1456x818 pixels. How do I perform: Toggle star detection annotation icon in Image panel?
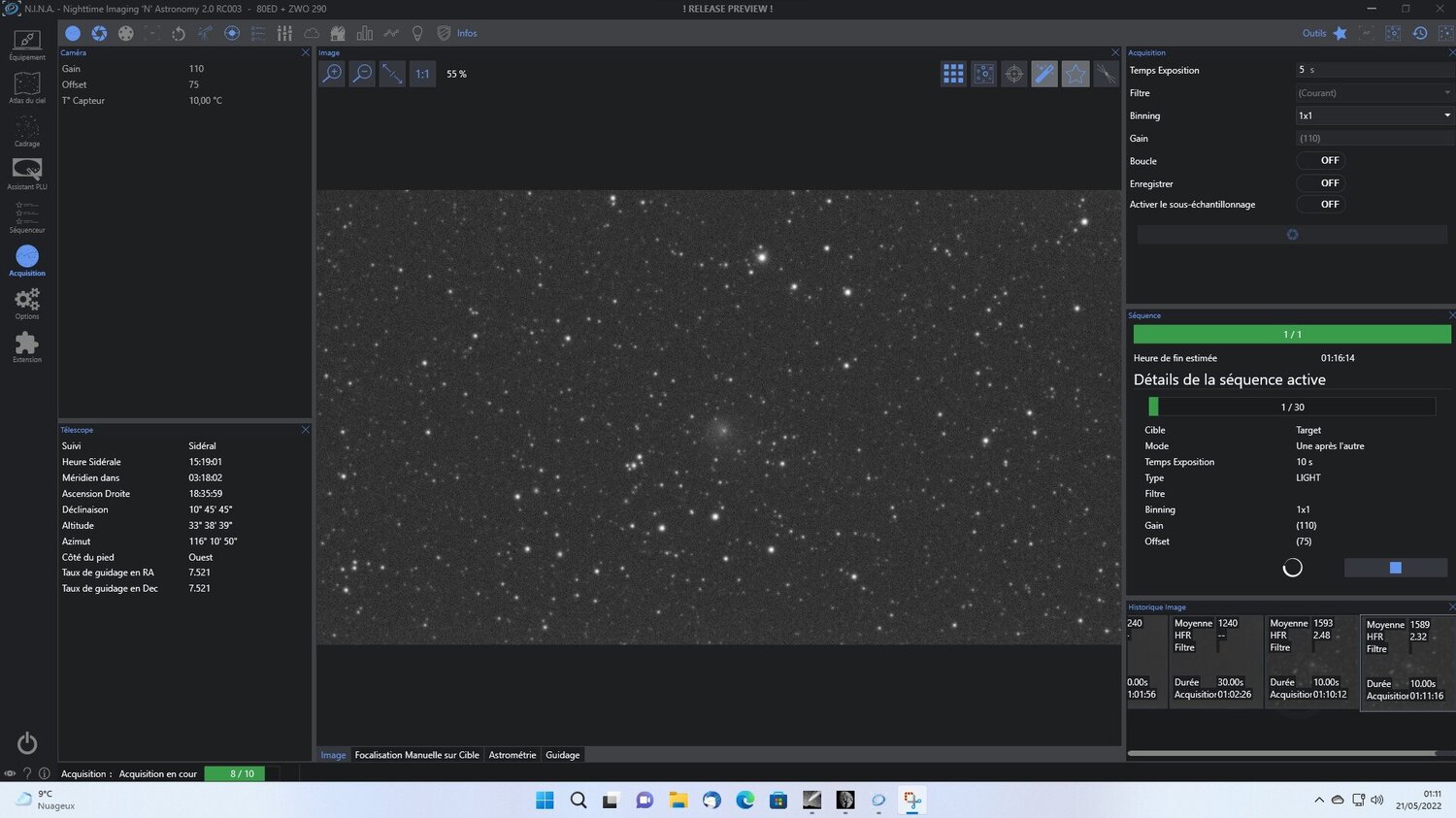[x=983, y=74]
